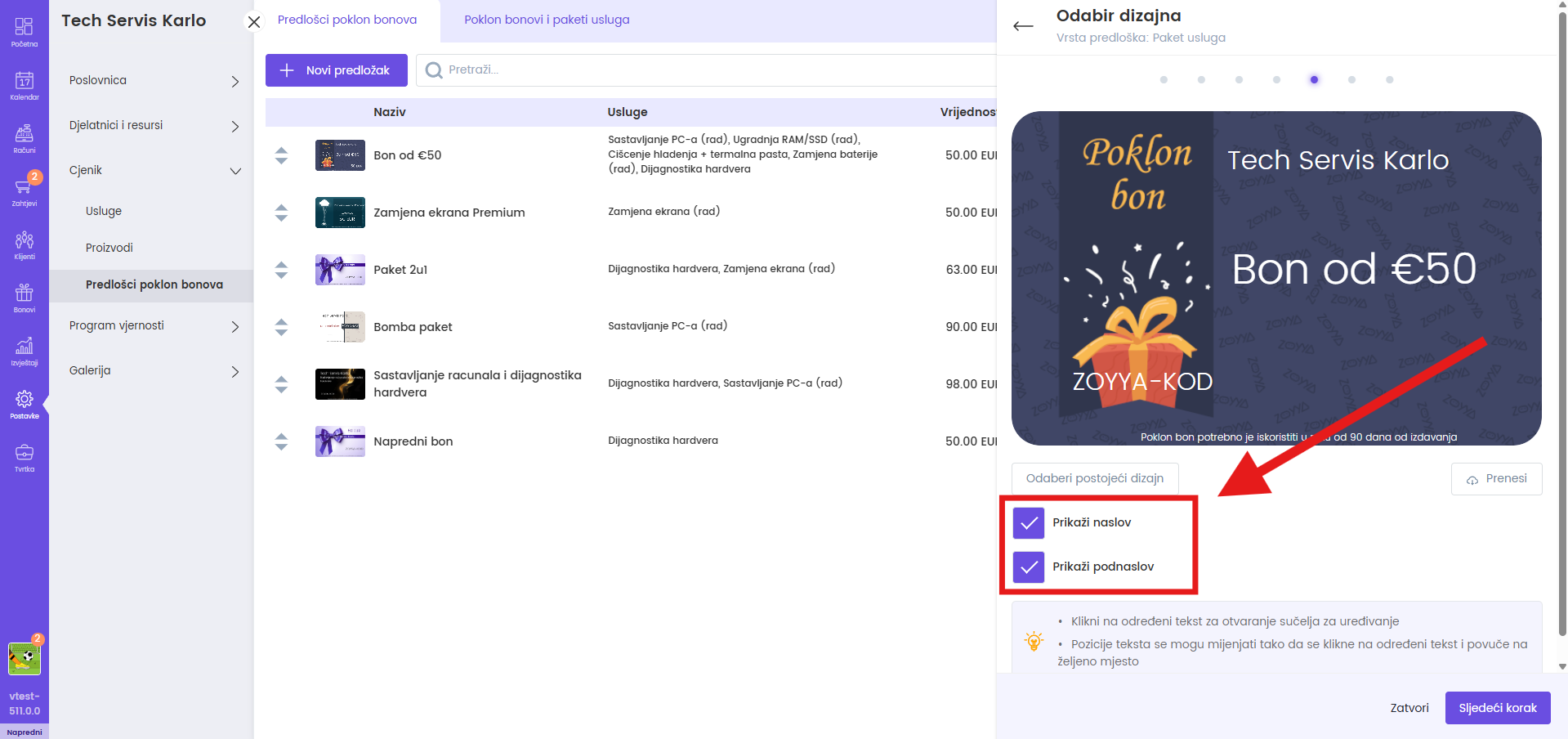
Task: Click the Novi predložak button
Action: pos(336,70)
